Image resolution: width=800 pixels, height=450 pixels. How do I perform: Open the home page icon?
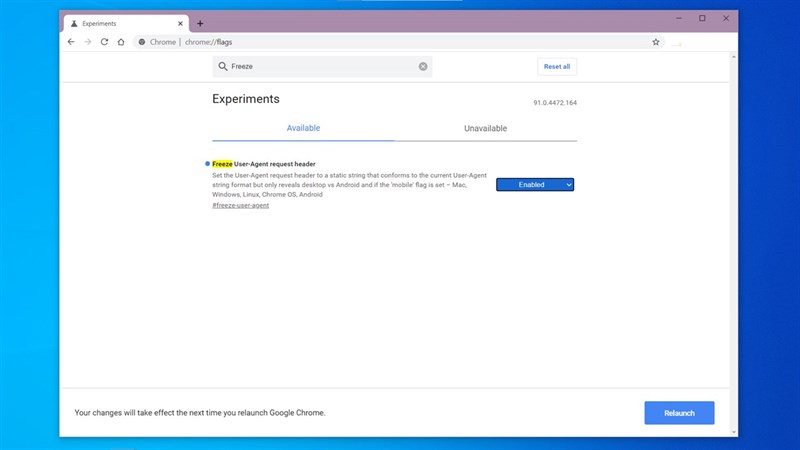click(x=121, y=42)
